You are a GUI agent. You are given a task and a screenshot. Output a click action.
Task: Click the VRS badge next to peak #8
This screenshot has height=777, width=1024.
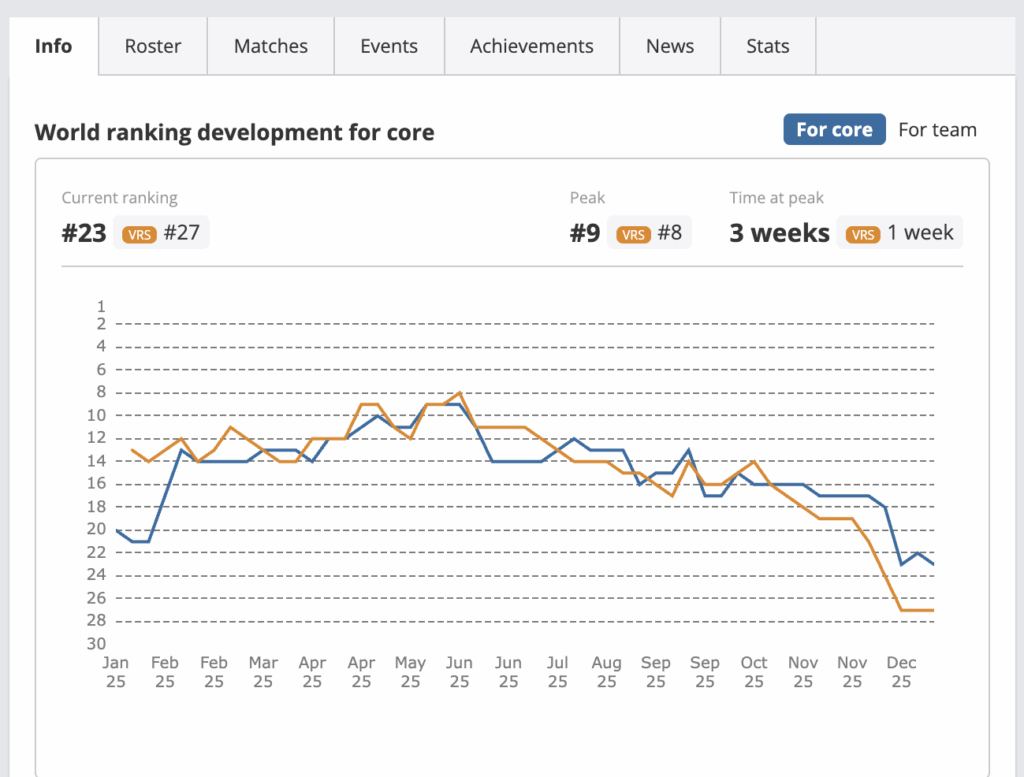coord(633,234)
